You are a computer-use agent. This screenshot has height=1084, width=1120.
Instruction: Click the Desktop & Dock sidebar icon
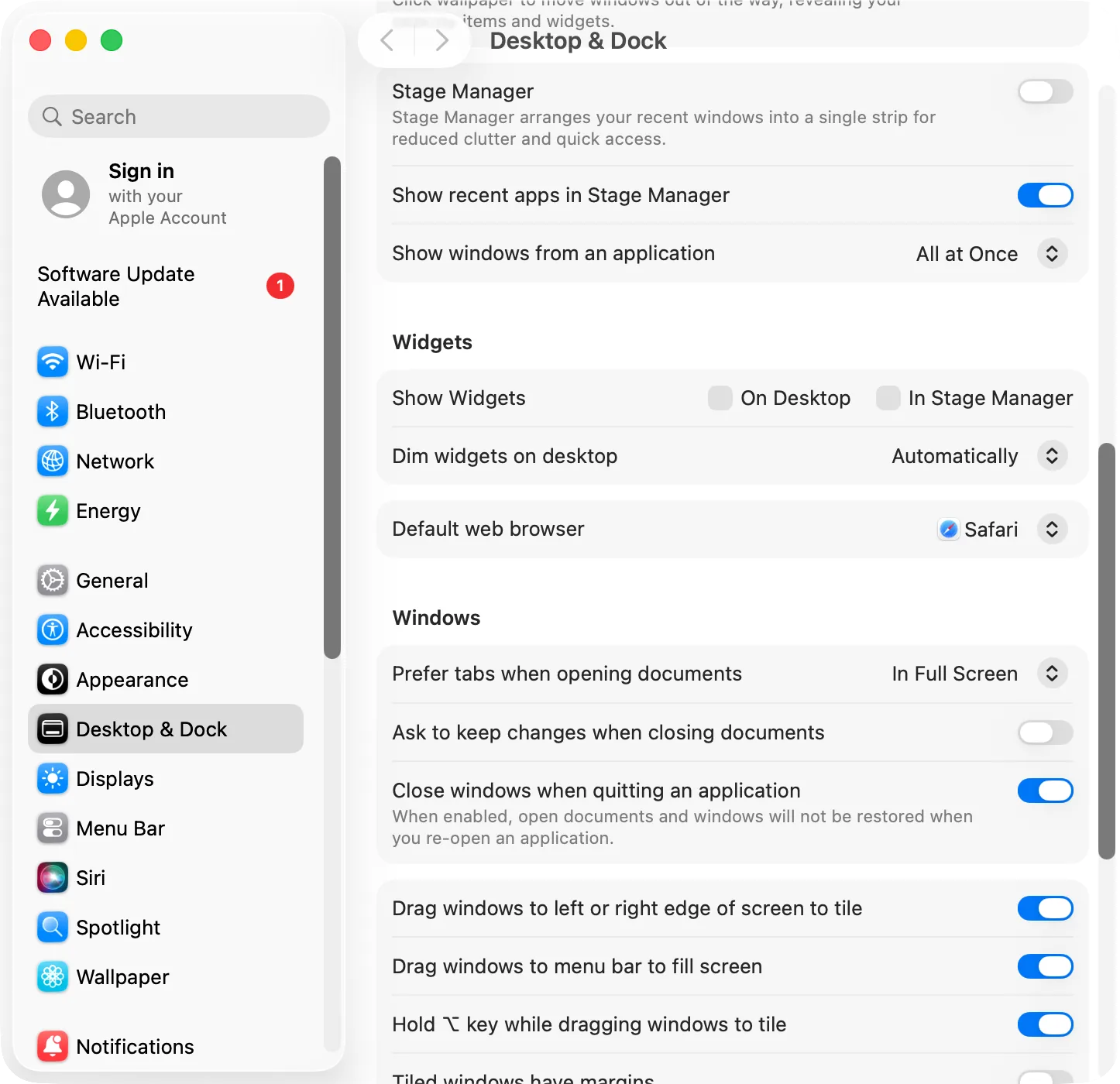(53, 729)
